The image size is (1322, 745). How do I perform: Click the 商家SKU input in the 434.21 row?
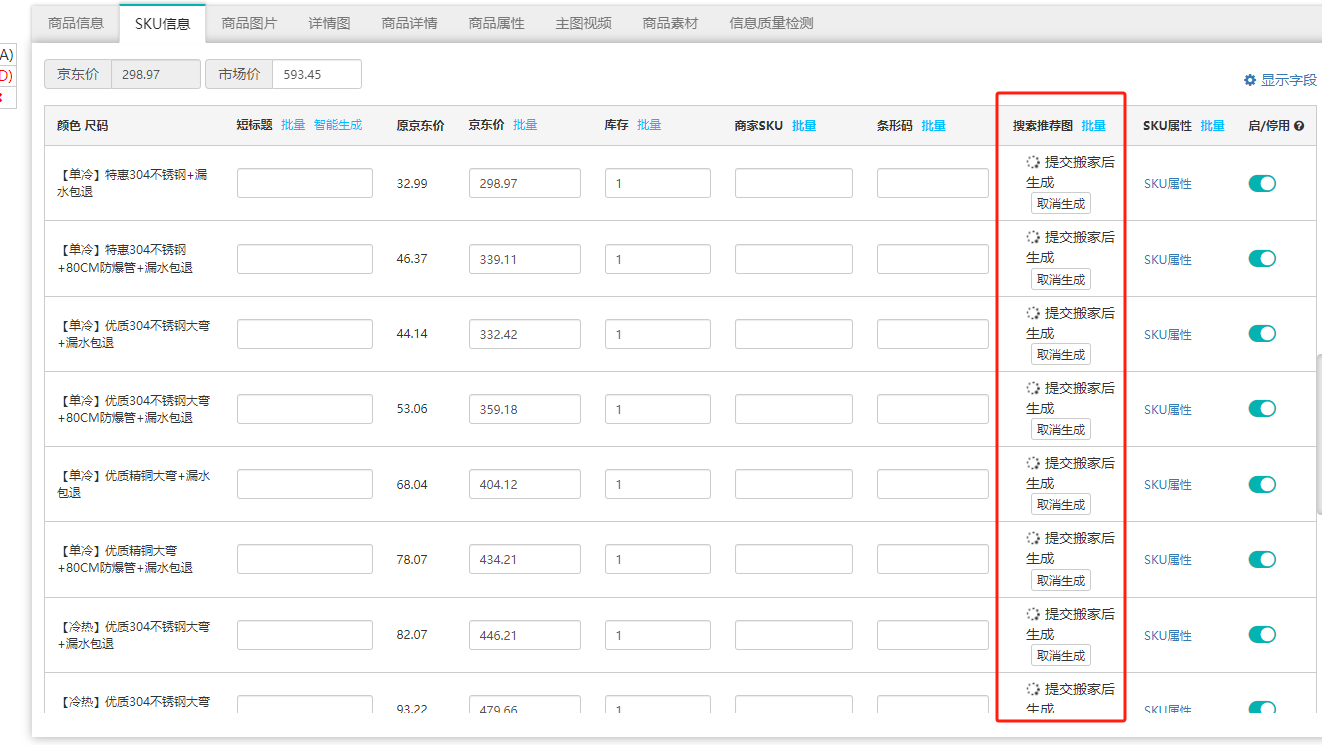pos(793,559)
